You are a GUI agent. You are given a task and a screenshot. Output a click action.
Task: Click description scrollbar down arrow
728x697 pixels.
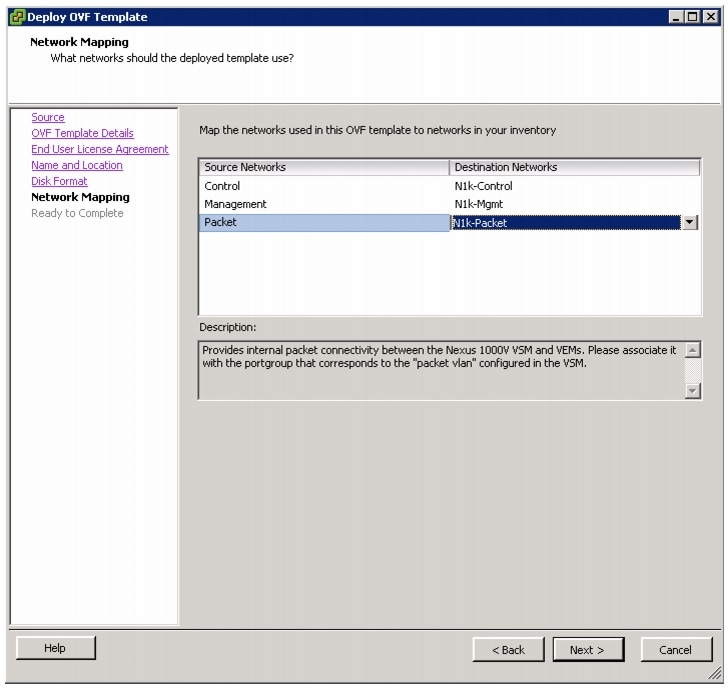[692, 391]
